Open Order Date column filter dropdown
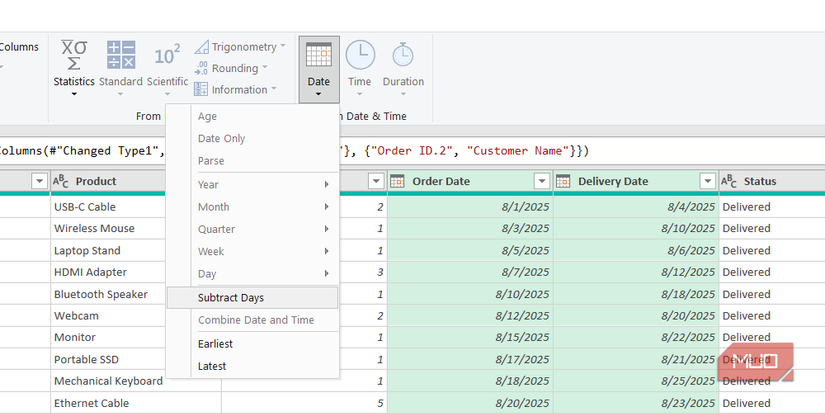The height and width of the screenshot is (413, 825). [x=541, y=181]
